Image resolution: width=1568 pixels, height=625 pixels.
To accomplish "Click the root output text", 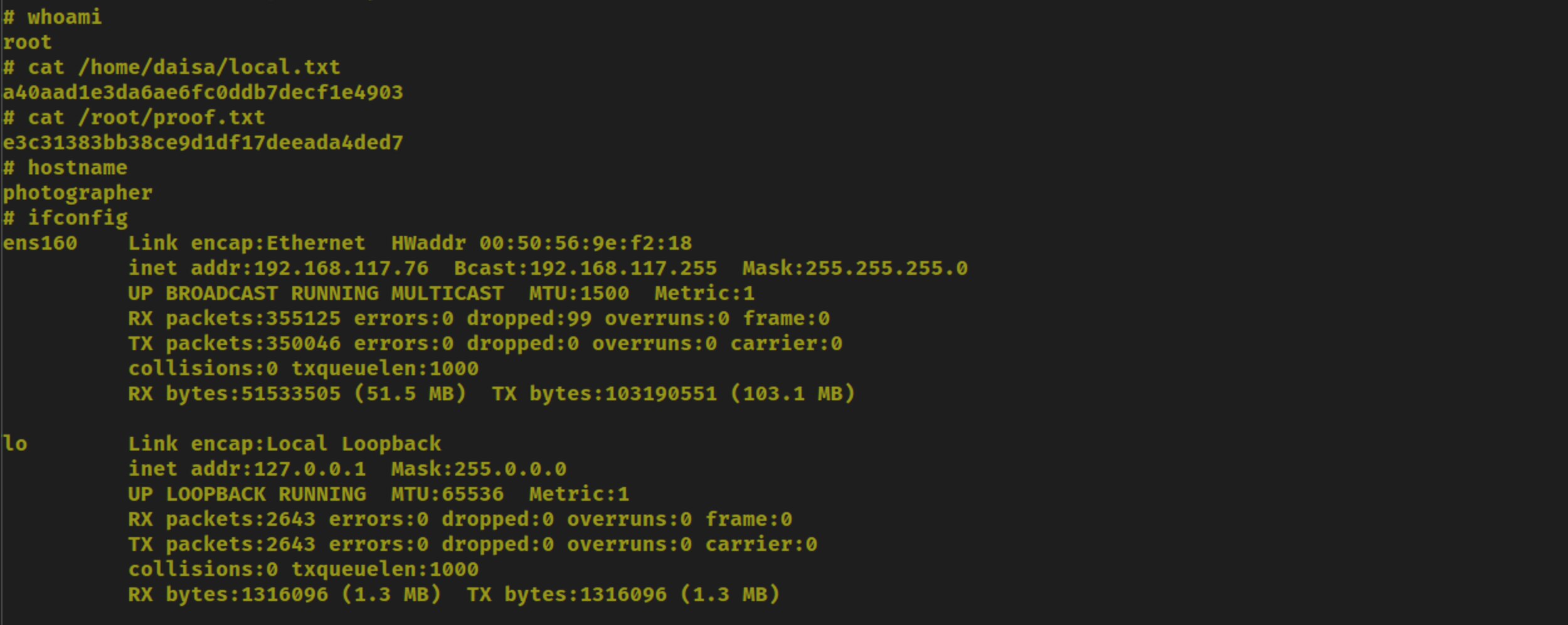I will coord(27,42).
